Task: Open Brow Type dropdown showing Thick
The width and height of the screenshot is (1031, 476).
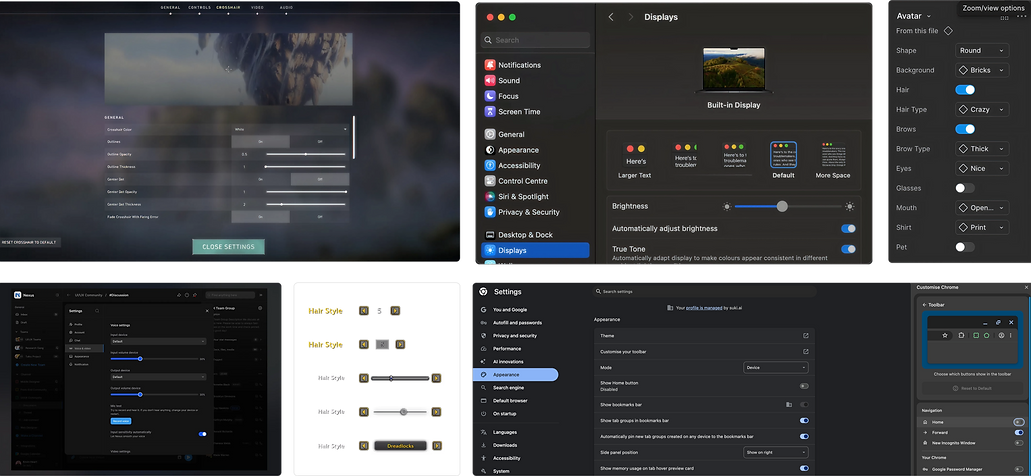Action: tap(982, 149)
